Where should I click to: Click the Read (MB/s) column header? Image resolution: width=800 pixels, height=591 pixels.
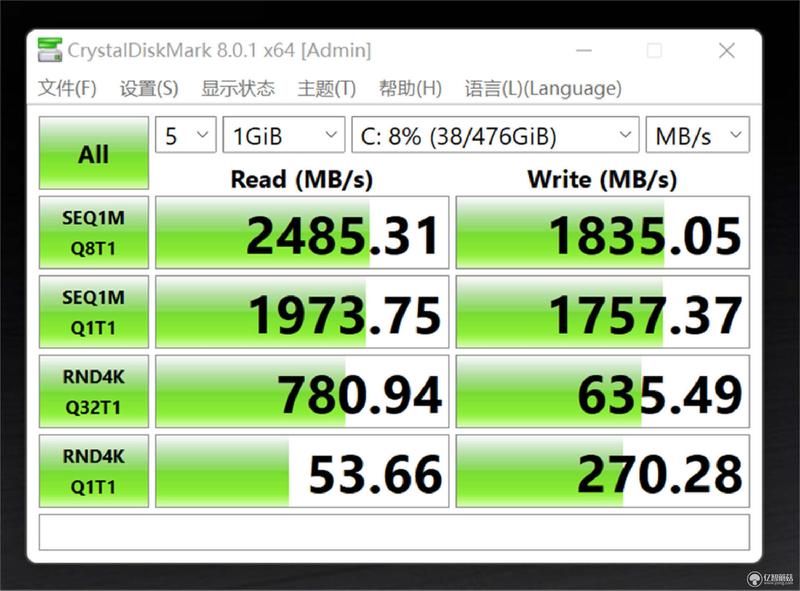pos(302,179)
